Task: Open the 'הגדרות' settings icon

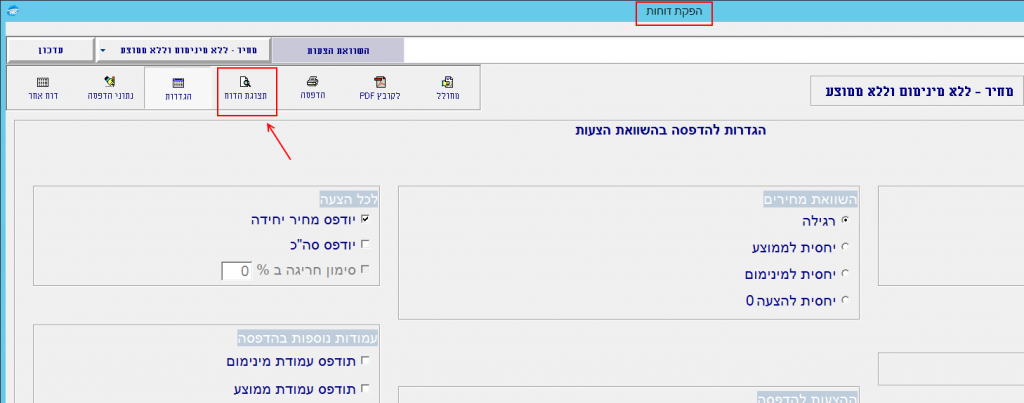Action: (x=177, y=89)
